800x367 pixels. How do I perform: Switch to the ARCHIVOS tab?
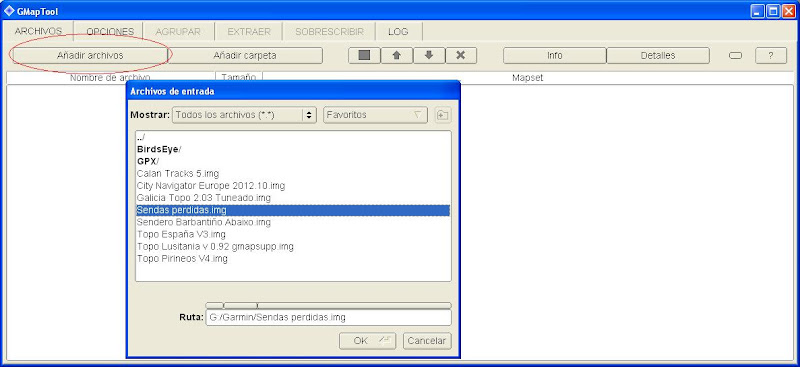[38, 32]
